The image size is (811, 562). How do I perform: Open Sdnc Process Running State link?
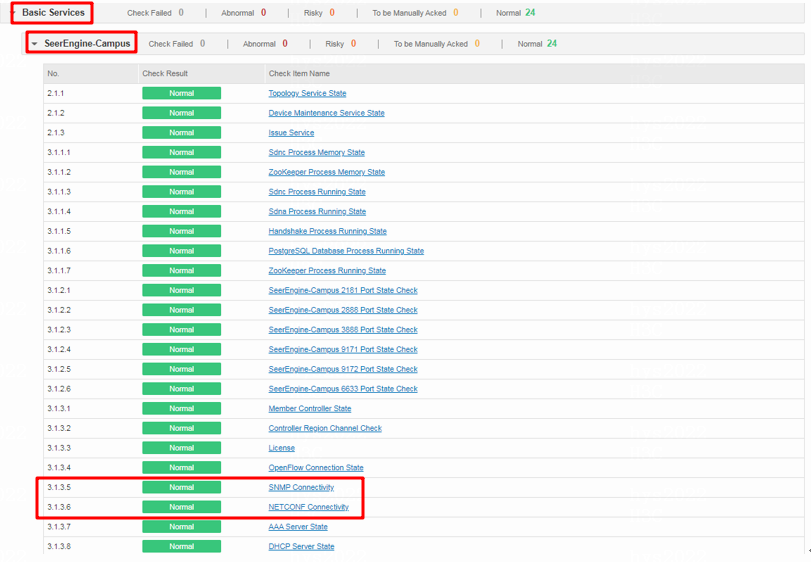coord(317,191)
